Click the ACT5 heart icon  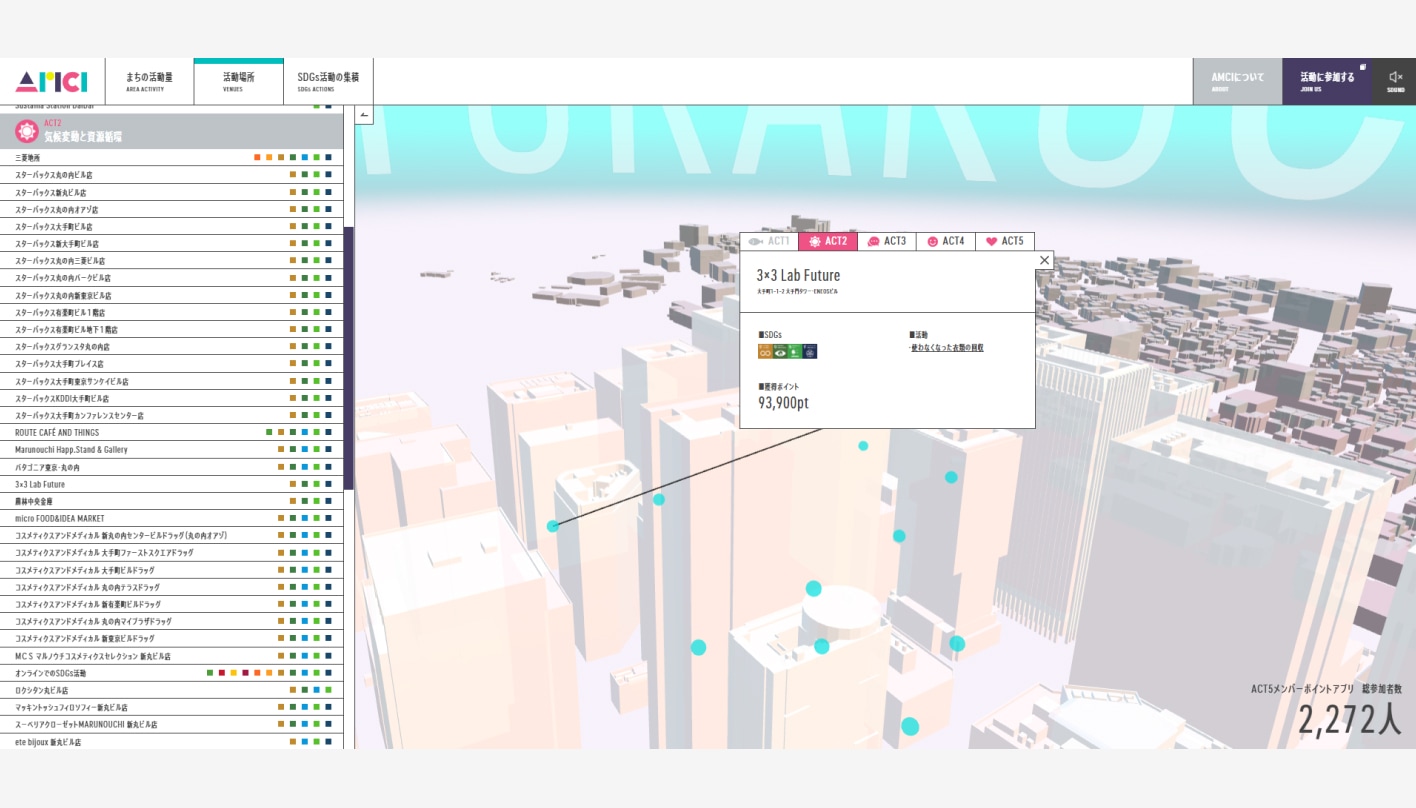coord(991,241)
